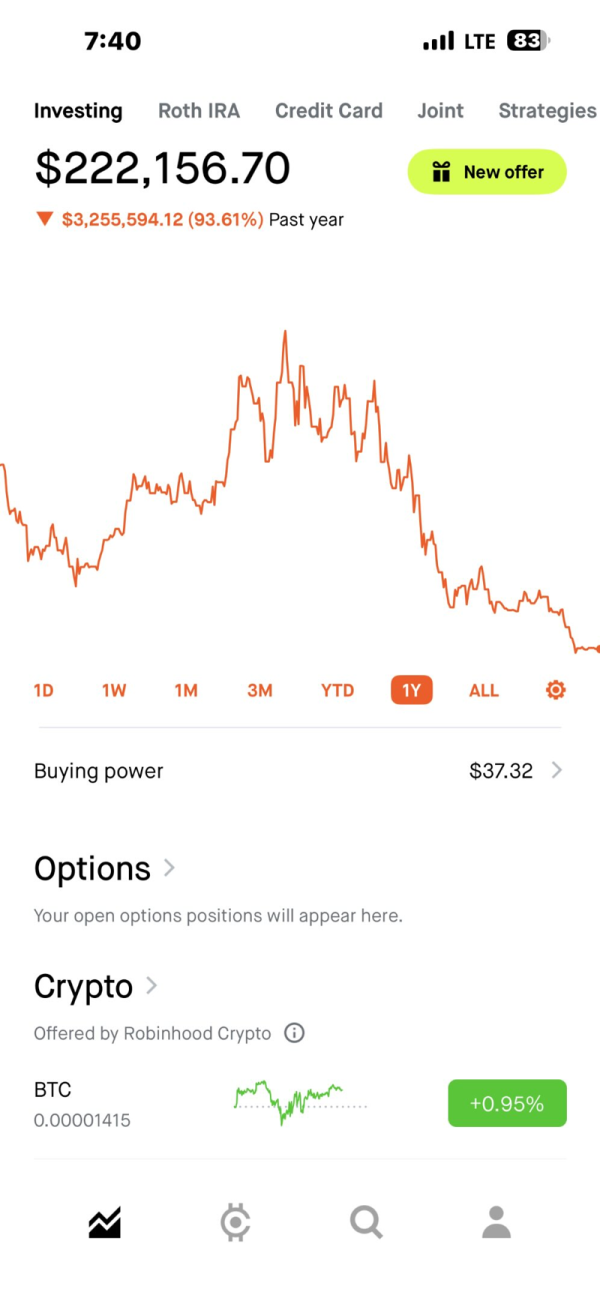
Task: Tap the BTC +0.95% price button
Action: click(x=507, y=1104)
